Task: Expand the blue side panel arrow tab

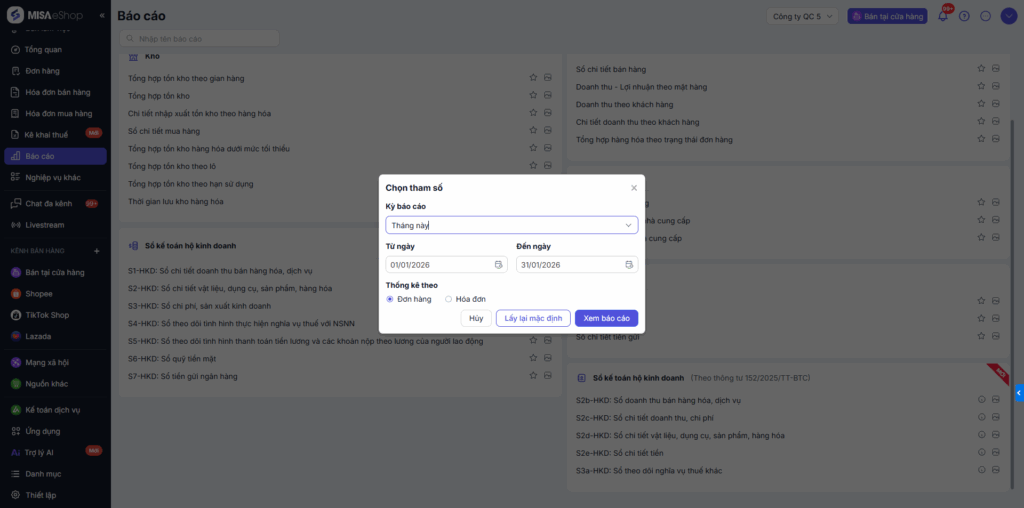Action: tap(1019, 393)
